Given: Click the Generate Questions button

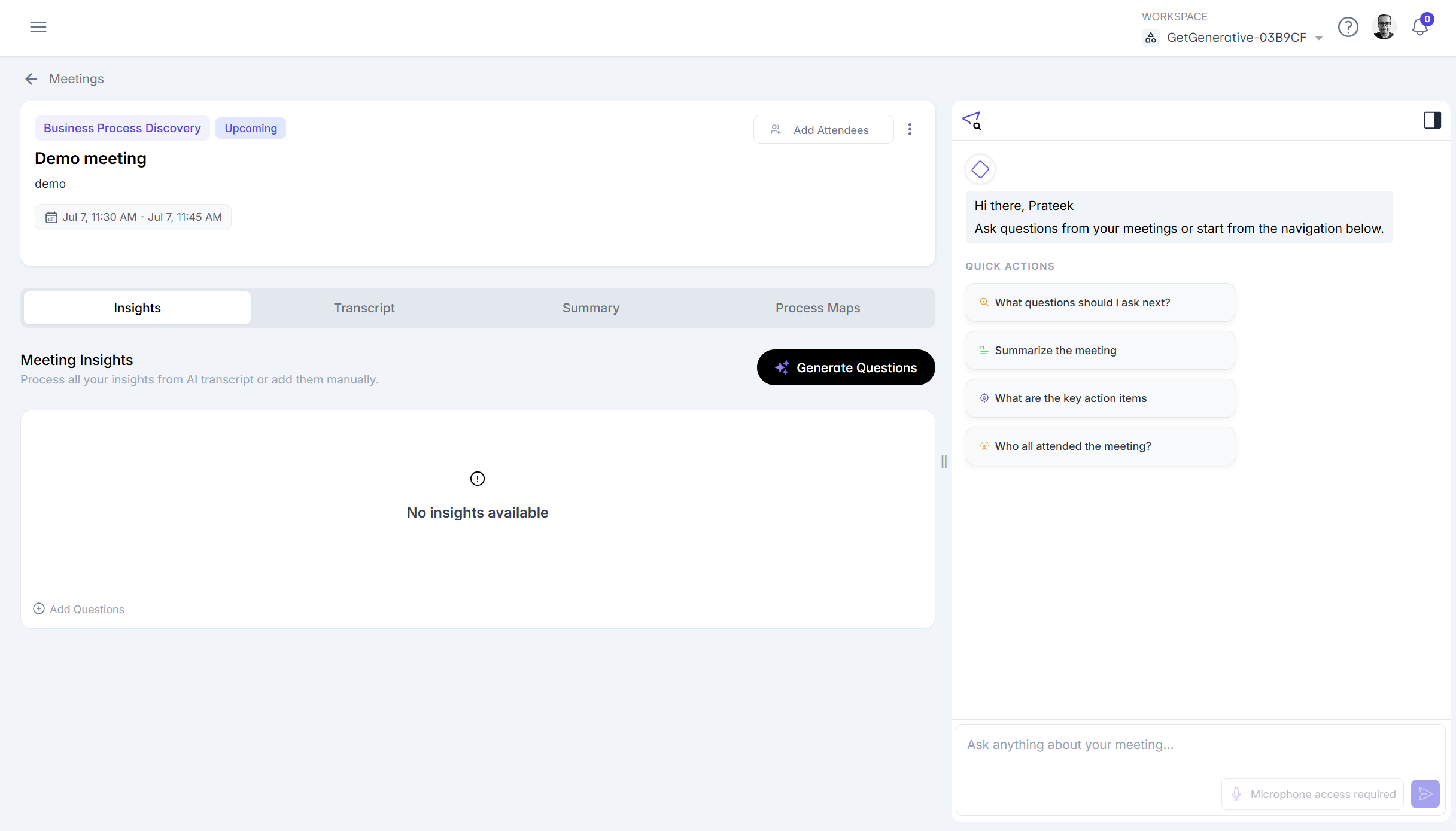Looking at the screenshot, I should tap(846, 367).
